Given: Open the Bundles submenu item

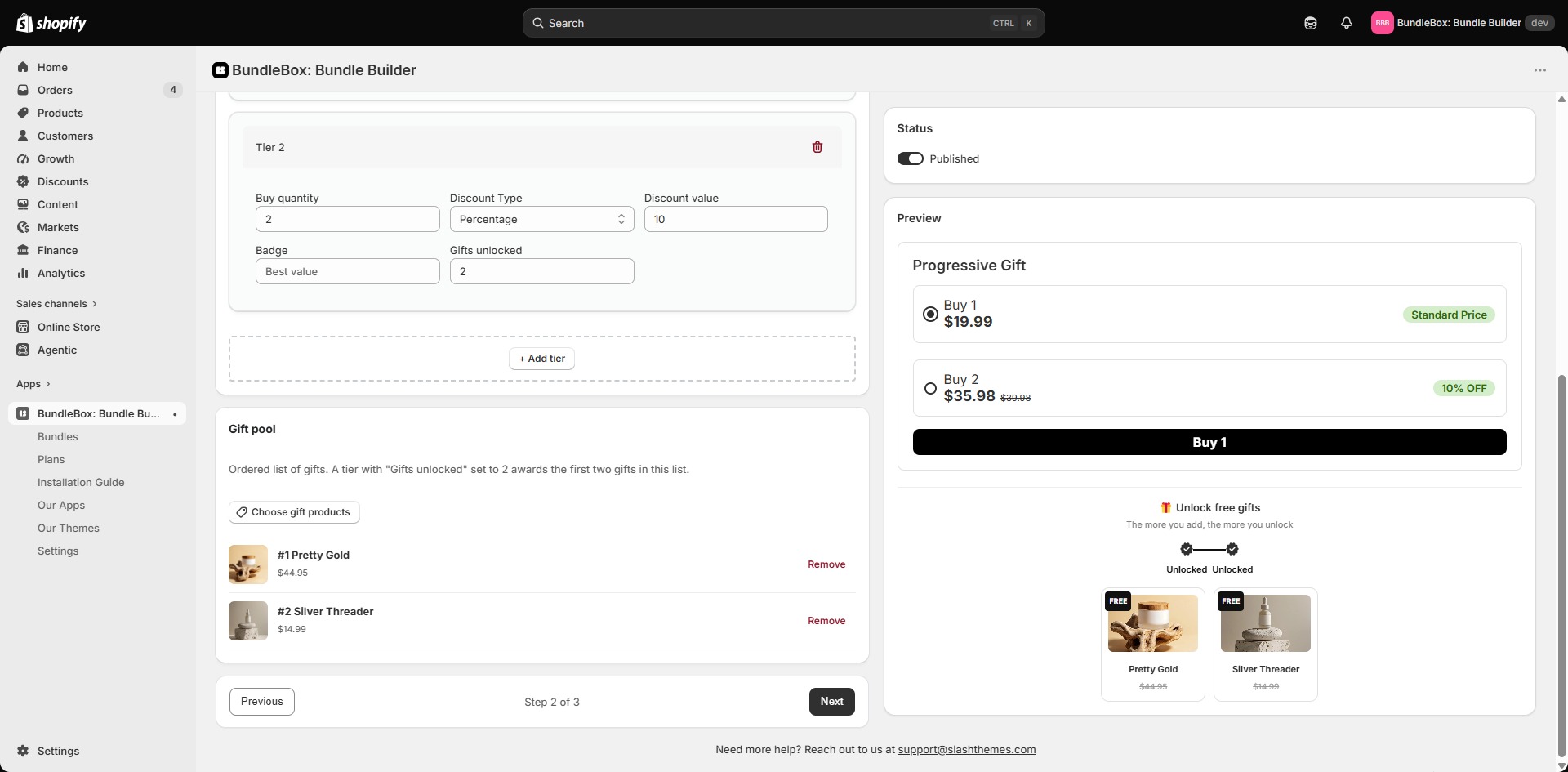Looking at the screenshot, I should point(58,436).
